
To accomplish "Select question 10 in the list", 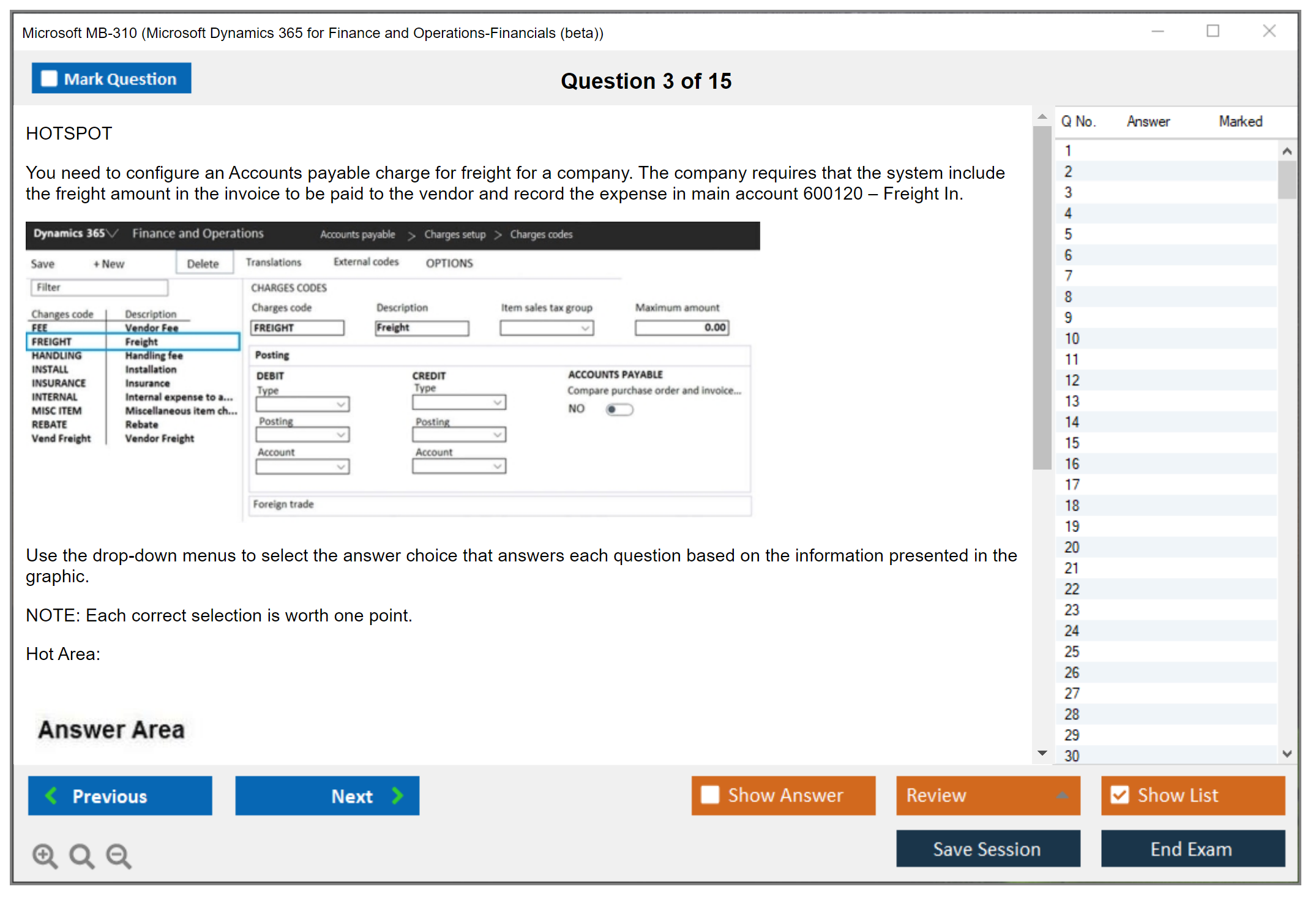I will click(x=1072, y=339).
